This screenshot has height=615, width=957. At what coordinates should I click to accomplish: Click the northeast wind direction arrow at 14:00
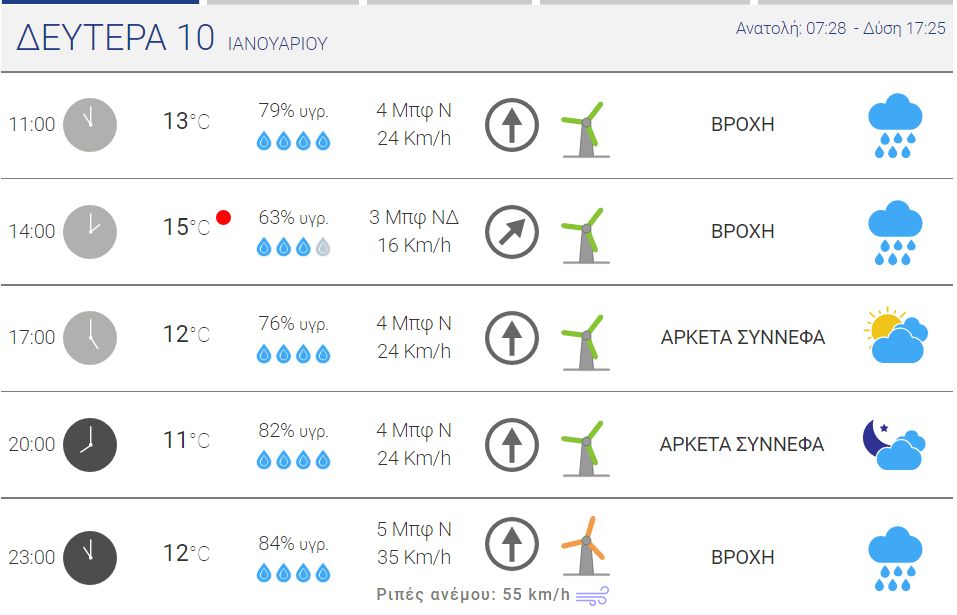(511, 232)
